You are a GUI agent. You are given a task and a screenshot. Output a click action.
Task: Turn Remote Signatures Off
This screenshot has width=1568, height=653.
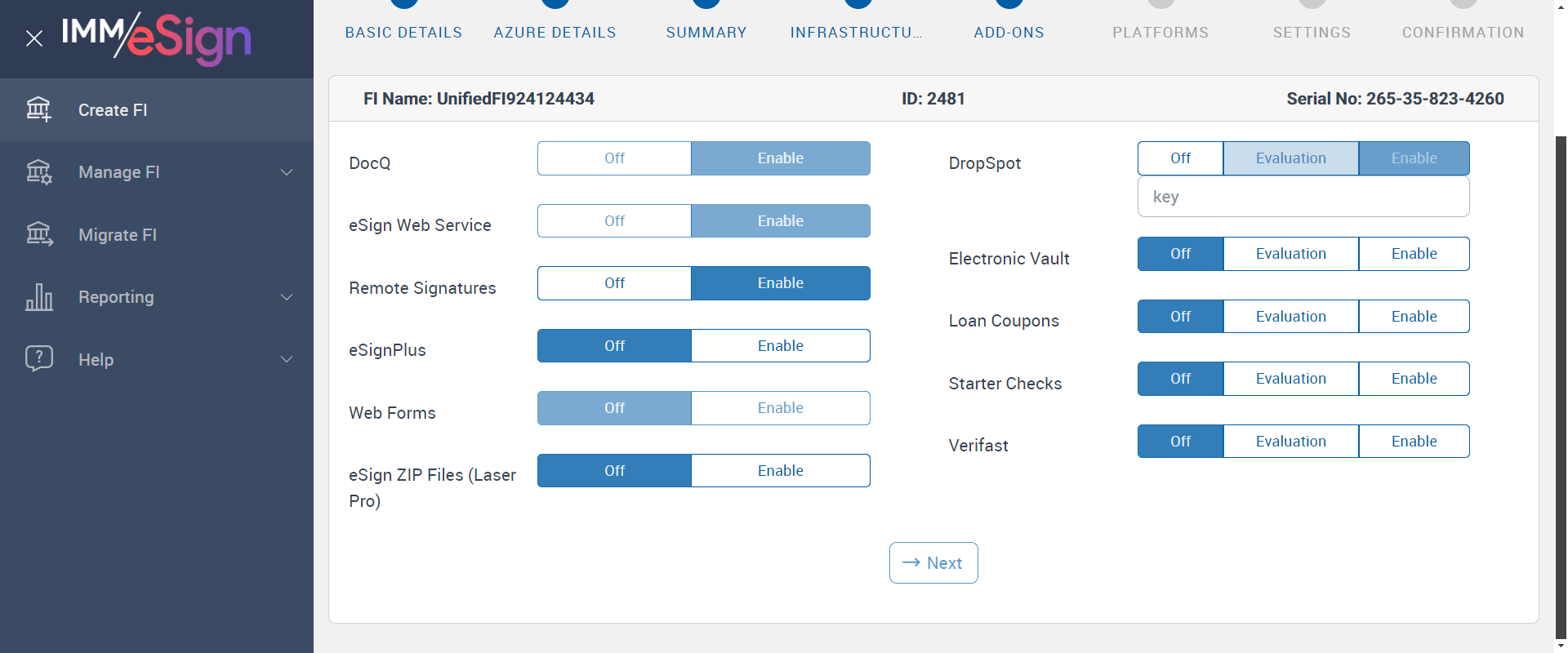(x=614, y=283)
